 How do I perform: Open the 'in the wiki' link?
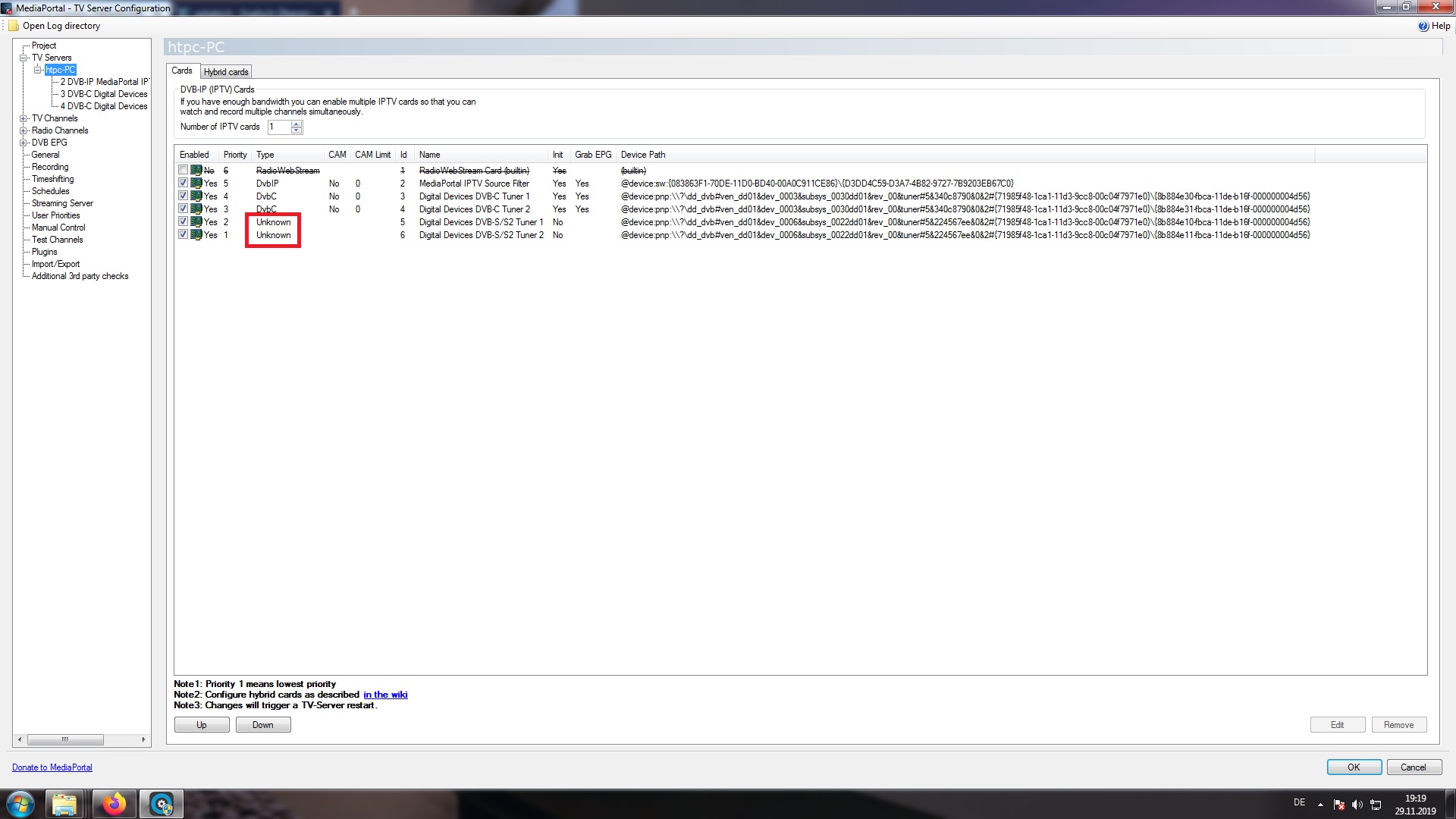click(x=385, y=695)
